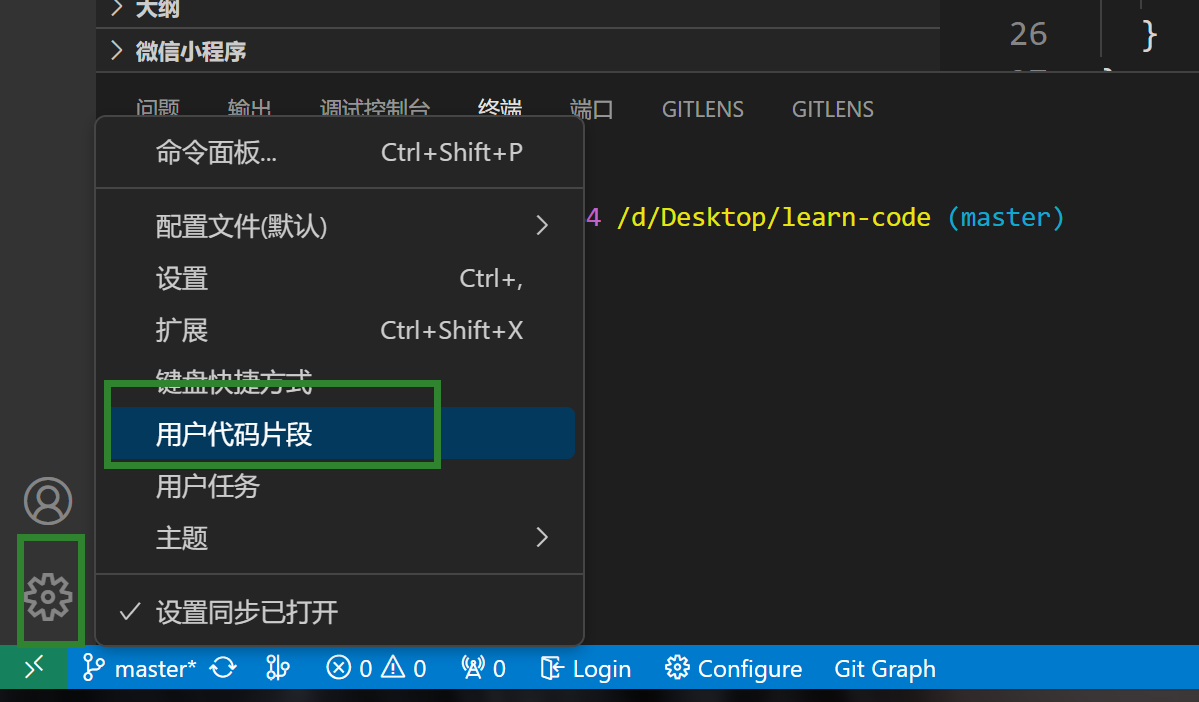Click the ports forwarded radio icon
Viewport: 1199px width, 702px height.
pyautogui.click(x=483, y=668)
